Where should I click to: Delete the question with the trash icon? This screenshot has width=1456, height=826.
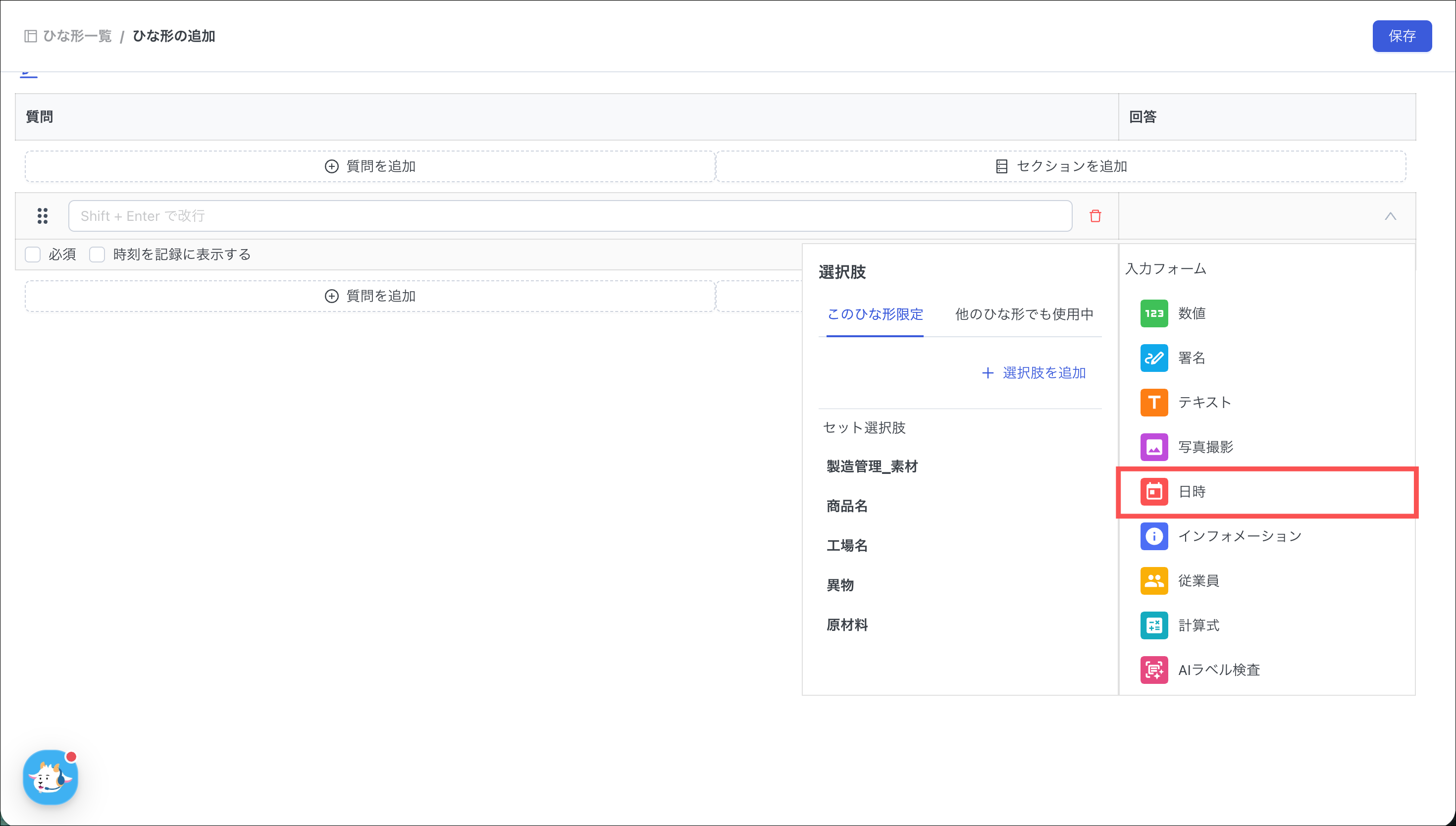[x=1094, y=216]
